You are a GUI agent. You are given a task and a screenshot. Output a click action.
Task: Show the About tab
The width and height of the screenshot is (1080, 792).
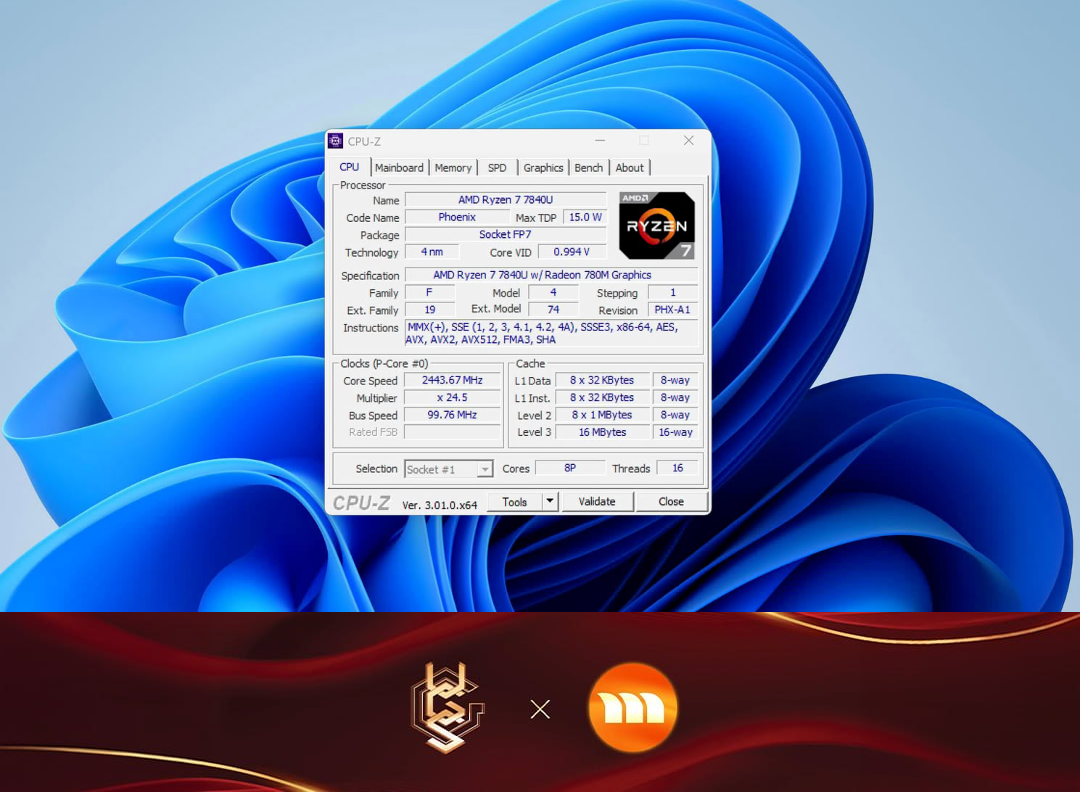click(630, 168)
